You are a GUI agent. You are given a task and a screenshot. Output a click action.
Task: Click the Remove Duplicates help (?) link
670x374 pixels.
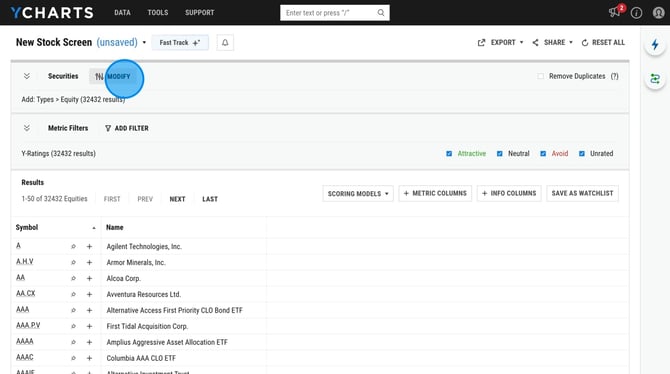coord(614,76)
